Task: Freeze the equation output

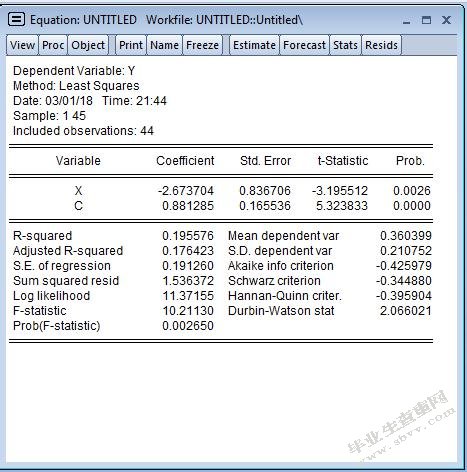Action: point(202,45)
